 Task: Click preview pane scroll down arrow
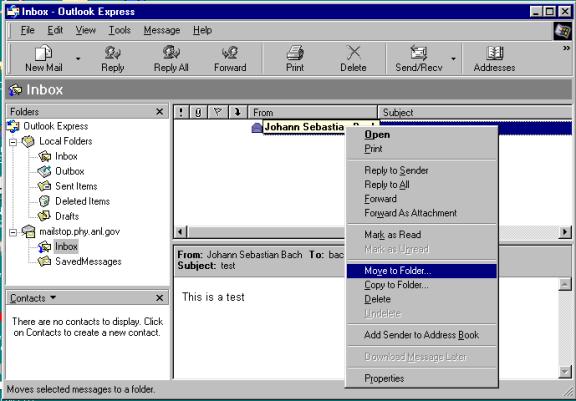[x=565, y=372]
